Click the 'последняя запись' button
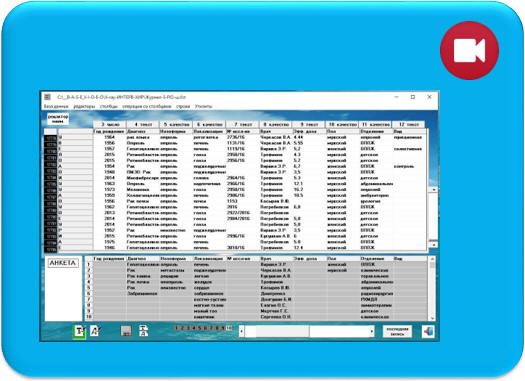 [x=397, y=331]
